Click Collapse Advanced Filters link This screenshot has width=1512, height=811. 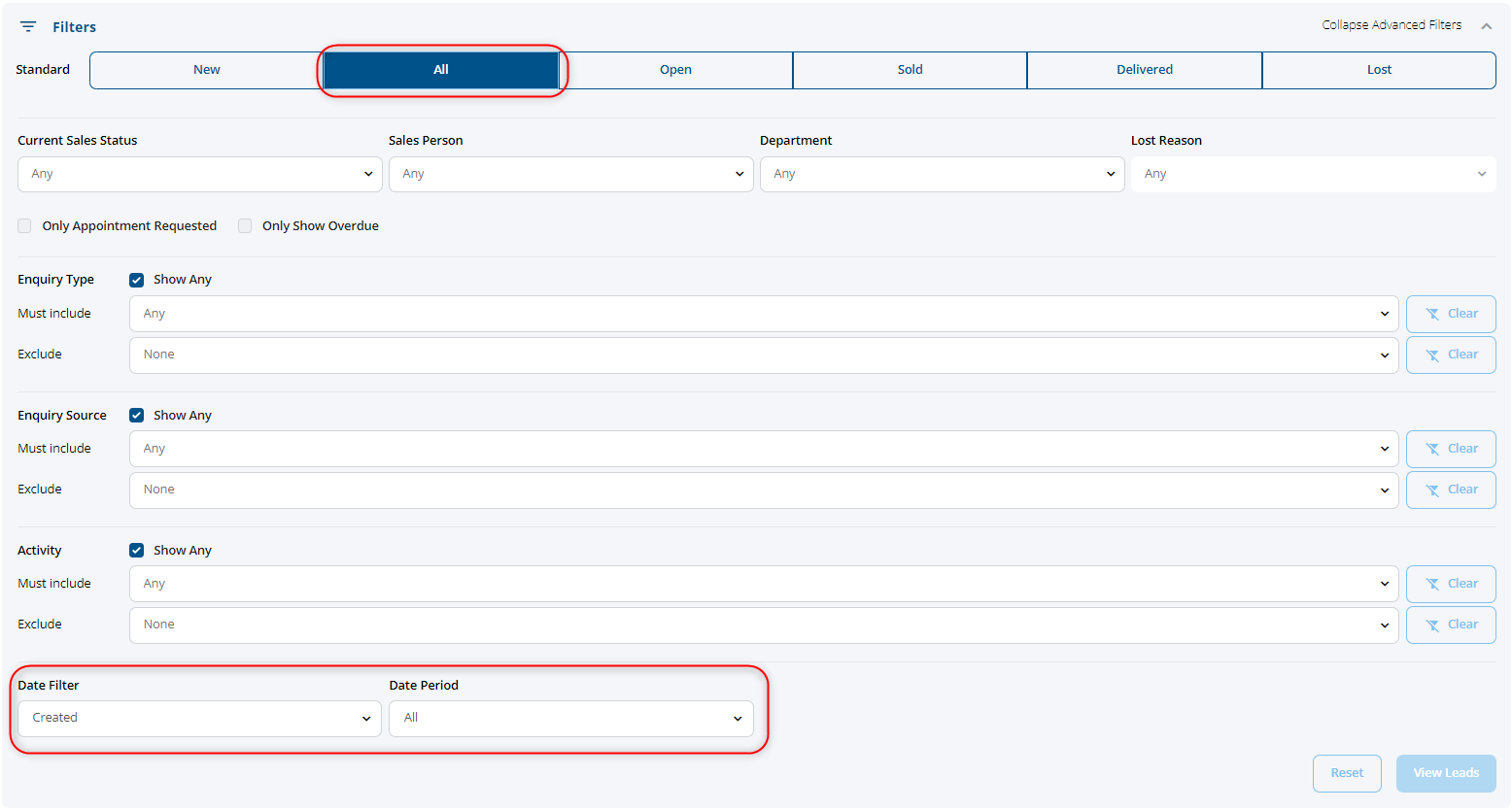(x=1392, y=25)
